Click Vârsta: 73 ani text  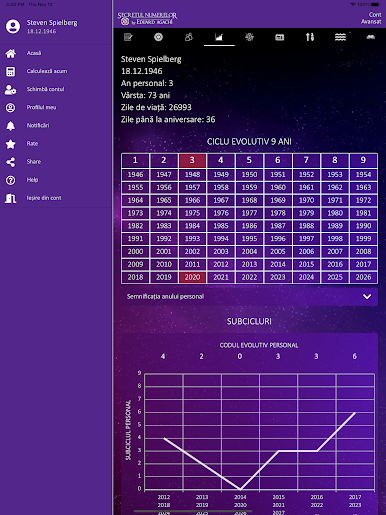(x=145, y=95)
